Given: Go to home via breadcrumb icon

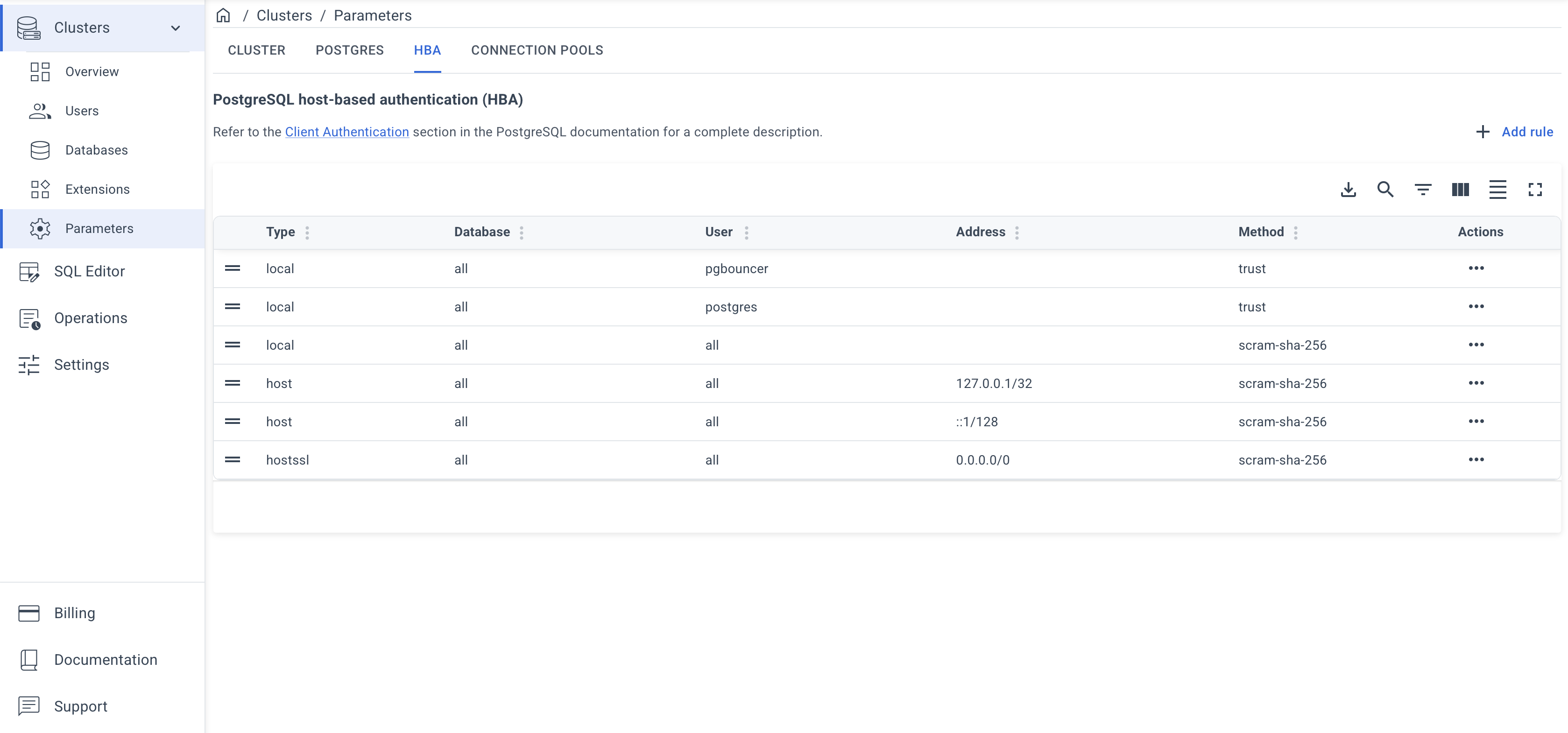Looking at the screenshot, I should pyautogui.click(x=223, y=15).
